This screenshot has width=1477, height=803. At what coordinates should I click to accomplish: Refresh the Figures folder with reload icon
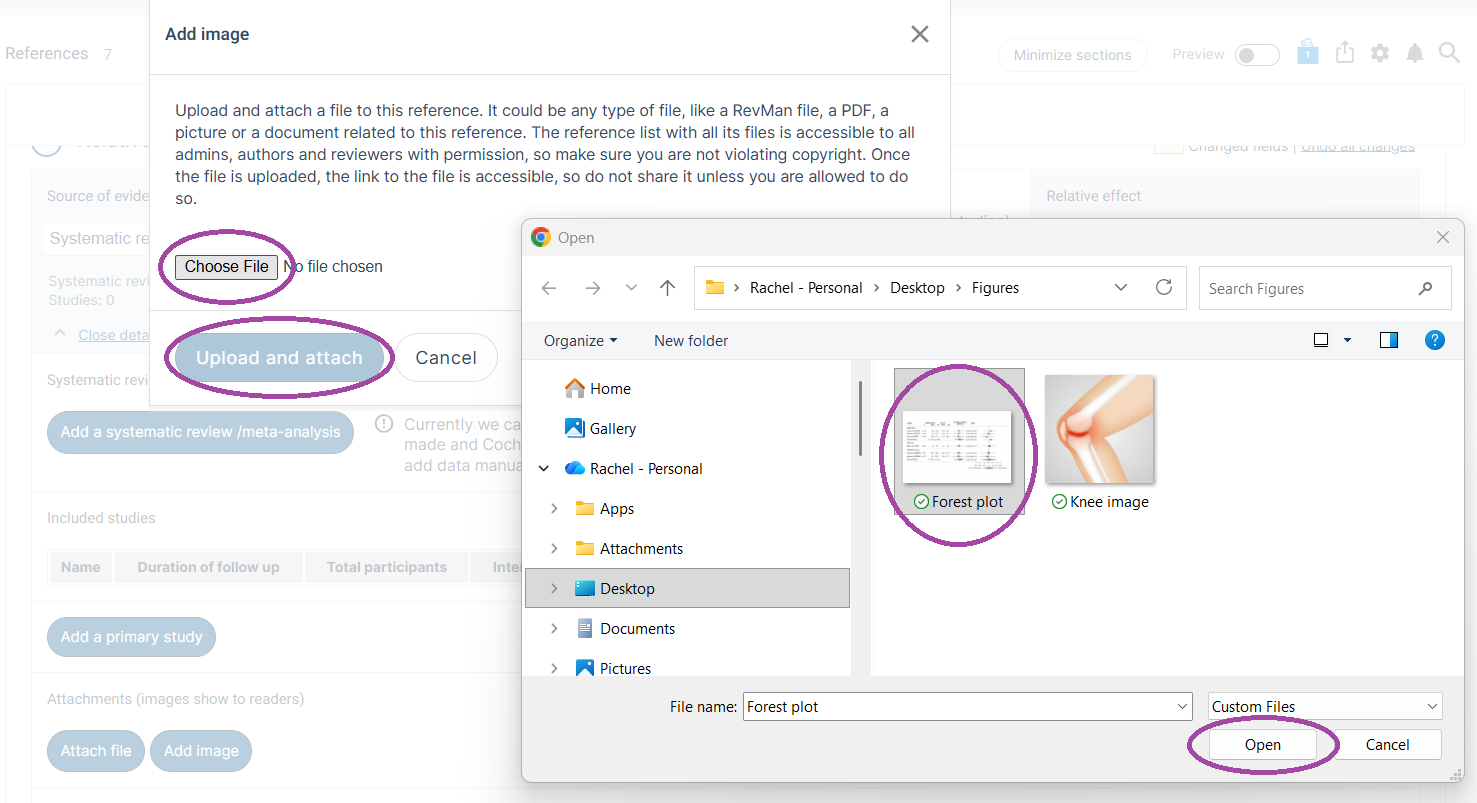[x=1163, y=287]
